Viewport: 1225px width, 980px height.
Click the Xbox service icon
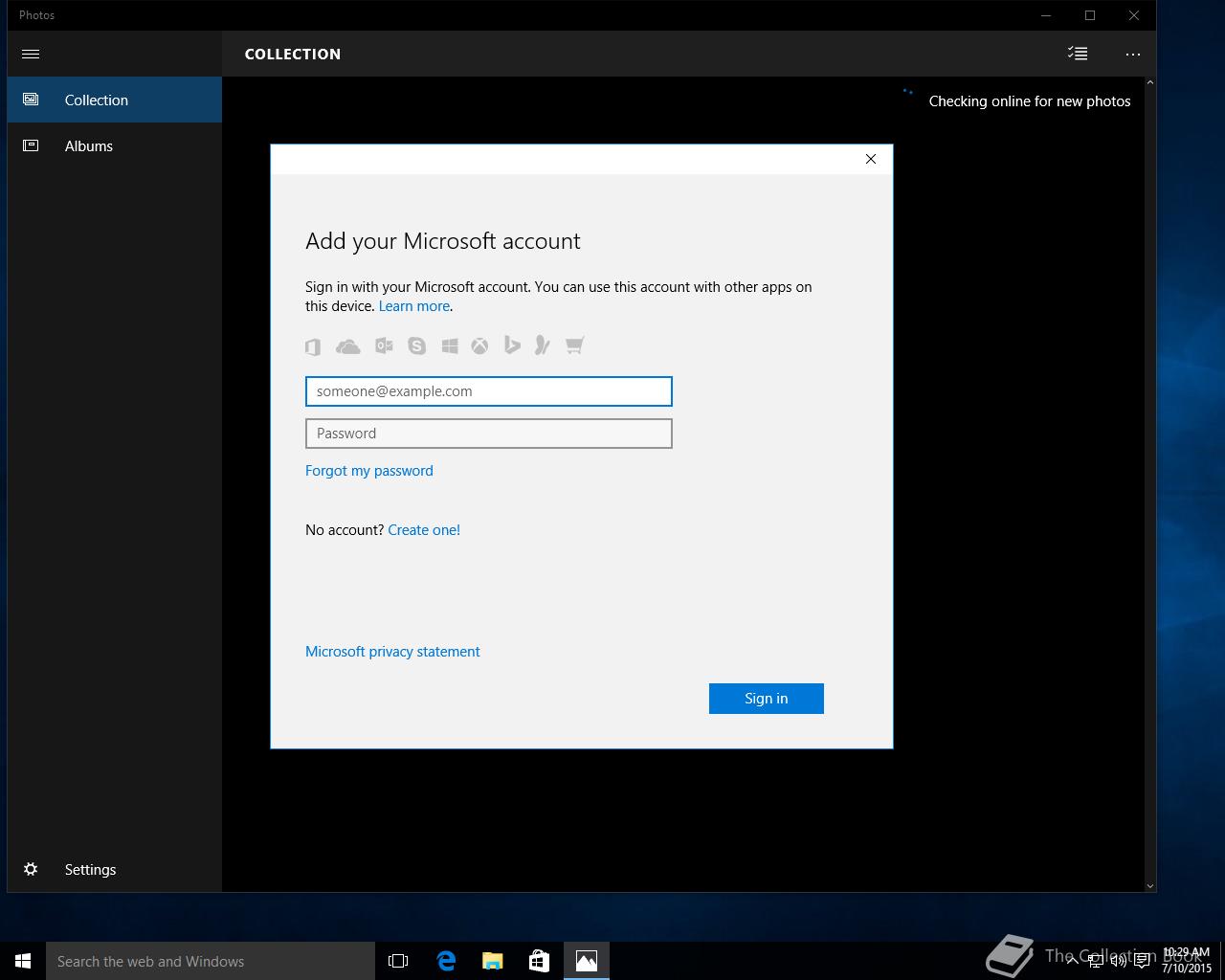[x=479, y=345]
